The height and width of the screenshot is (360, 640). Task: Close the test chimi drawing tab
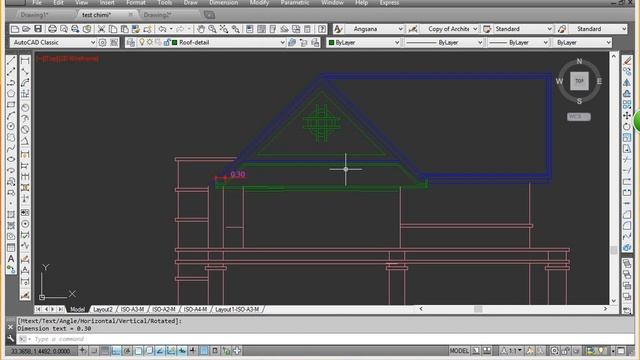131,15
